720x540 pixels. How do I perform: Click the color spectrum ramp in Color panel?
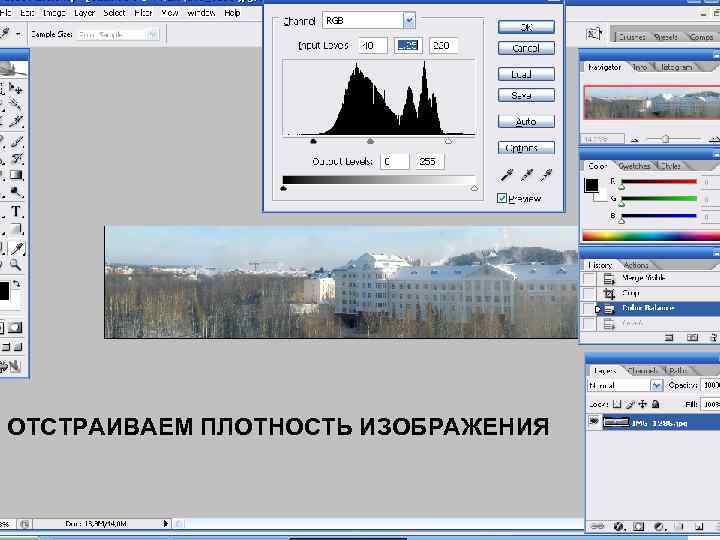(651, 236)
